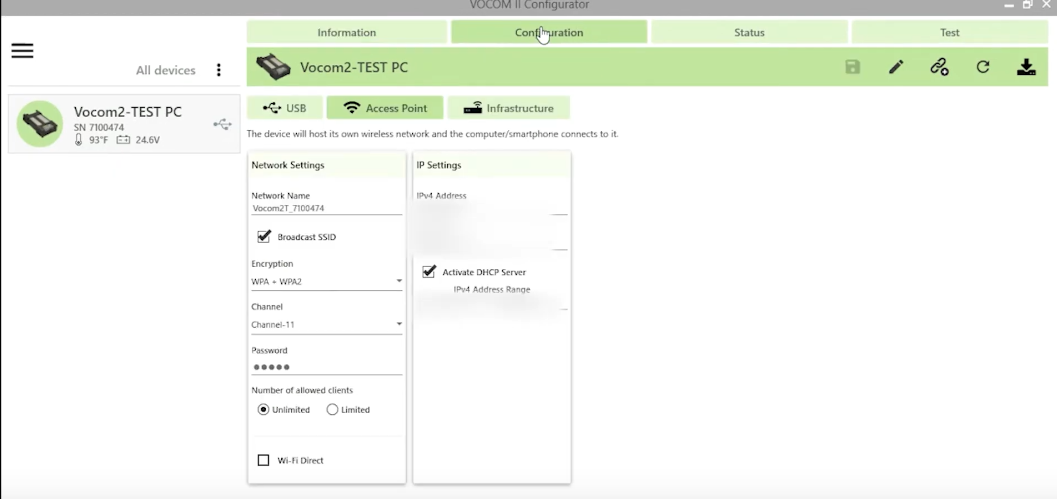Open the Test tab
Image resolution: width=1057 pixels, height=499 pixels.
coord(950,32)
